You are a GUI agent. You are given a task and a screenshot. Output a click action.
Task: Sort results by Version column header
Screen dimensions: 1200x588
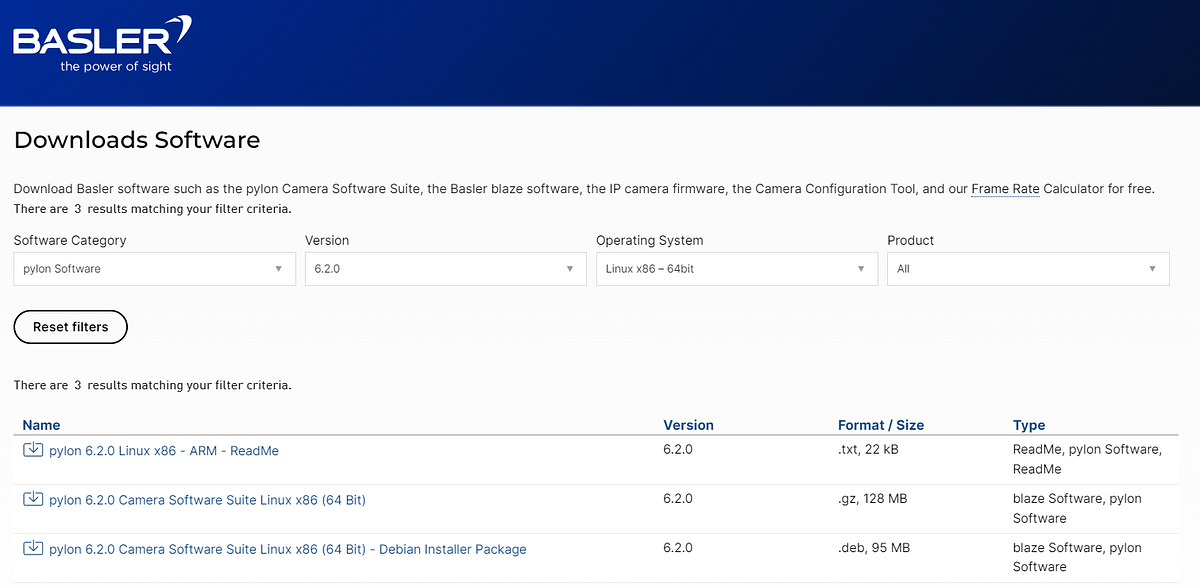click(x=688, y=425)
